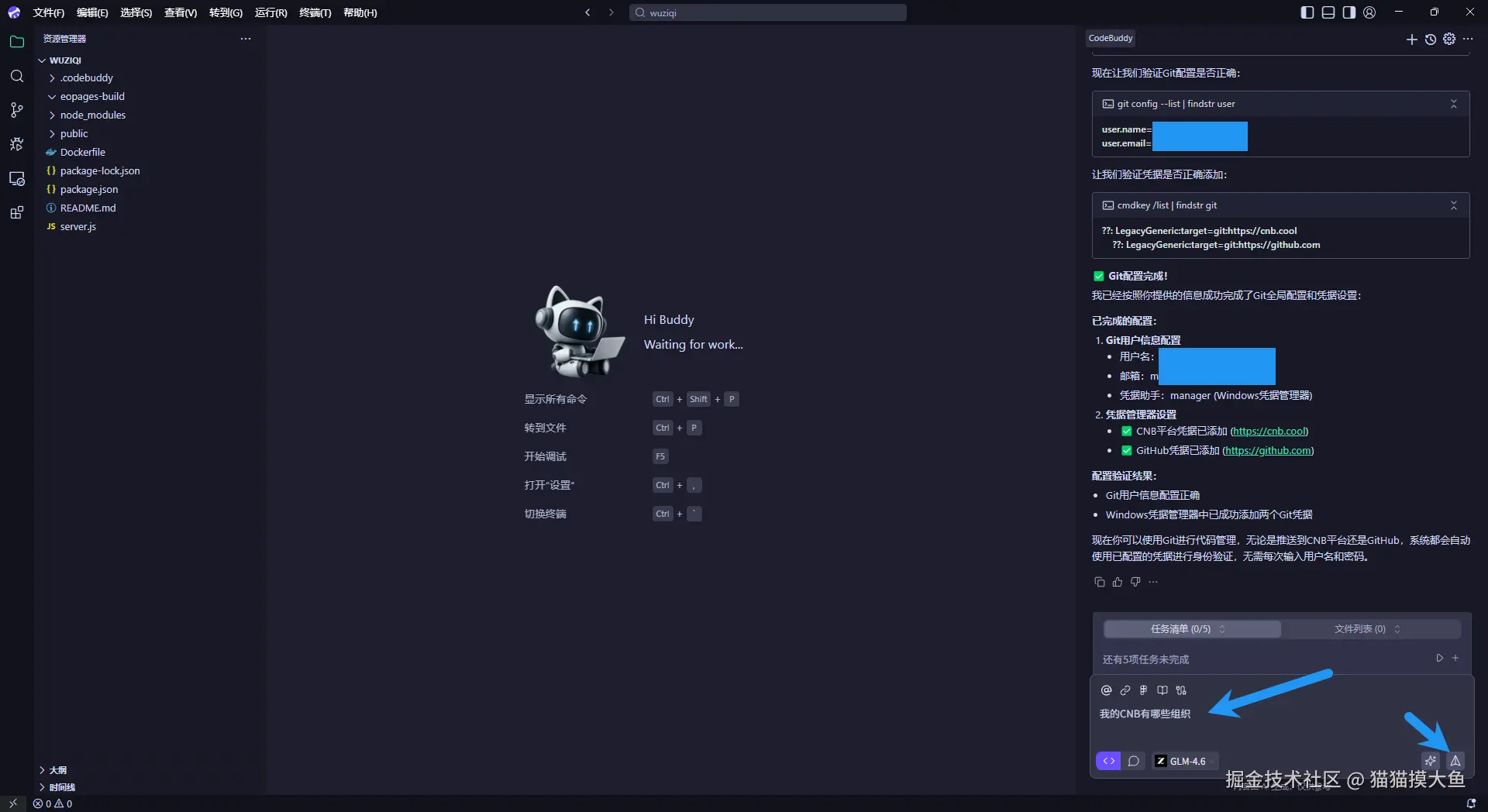
Task: Send the chat message
Action: [x=1455, y=761]
